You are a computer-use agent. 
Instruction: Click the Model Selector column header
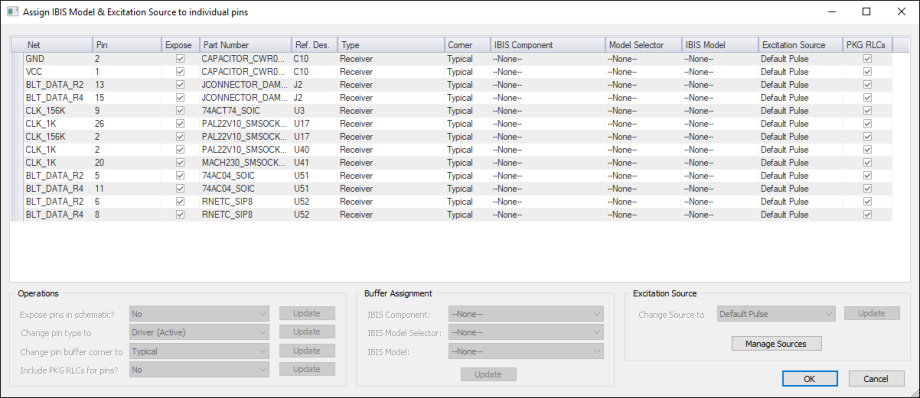click(x=643, y=45)
